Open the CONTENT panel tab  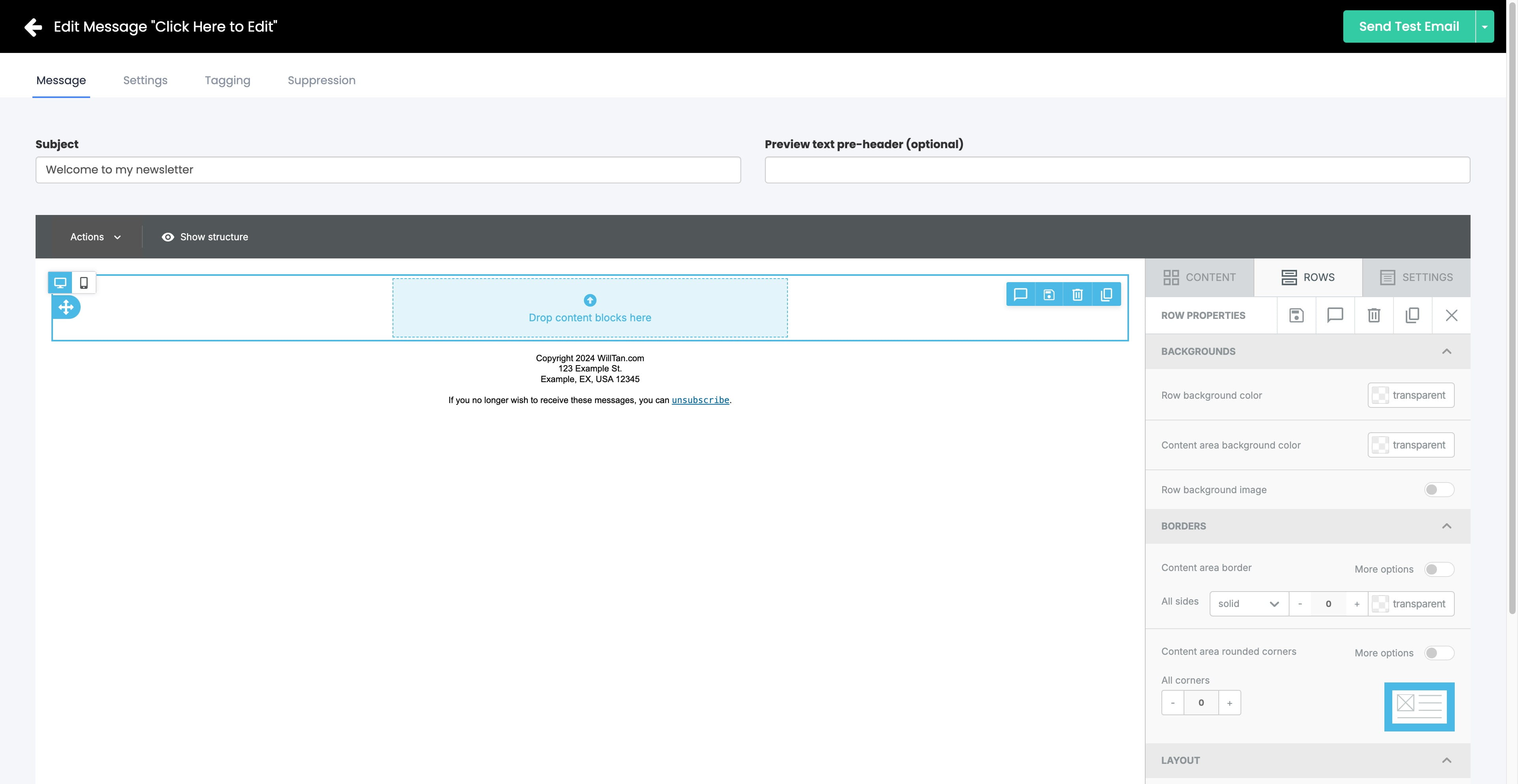[1199, 277]
